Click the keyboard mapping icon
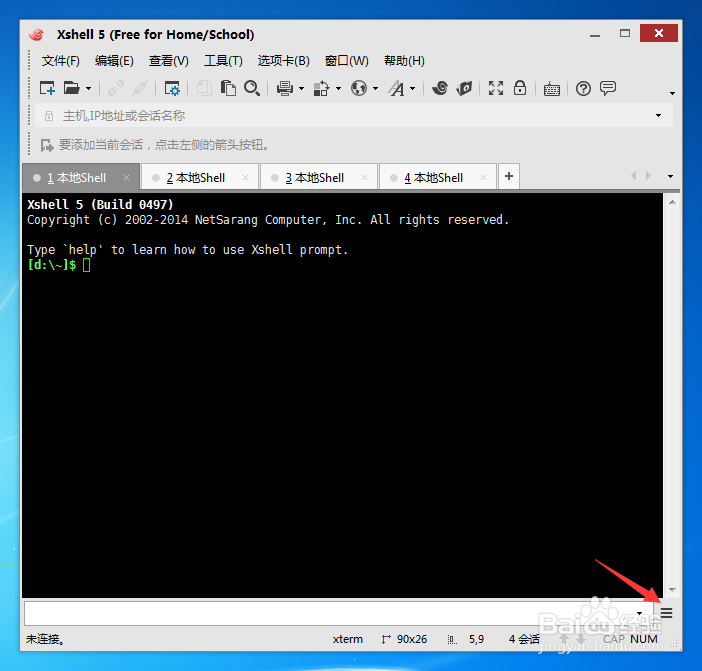Image resolution: width=702 pixels, height=671 pixels. (552, 89)
